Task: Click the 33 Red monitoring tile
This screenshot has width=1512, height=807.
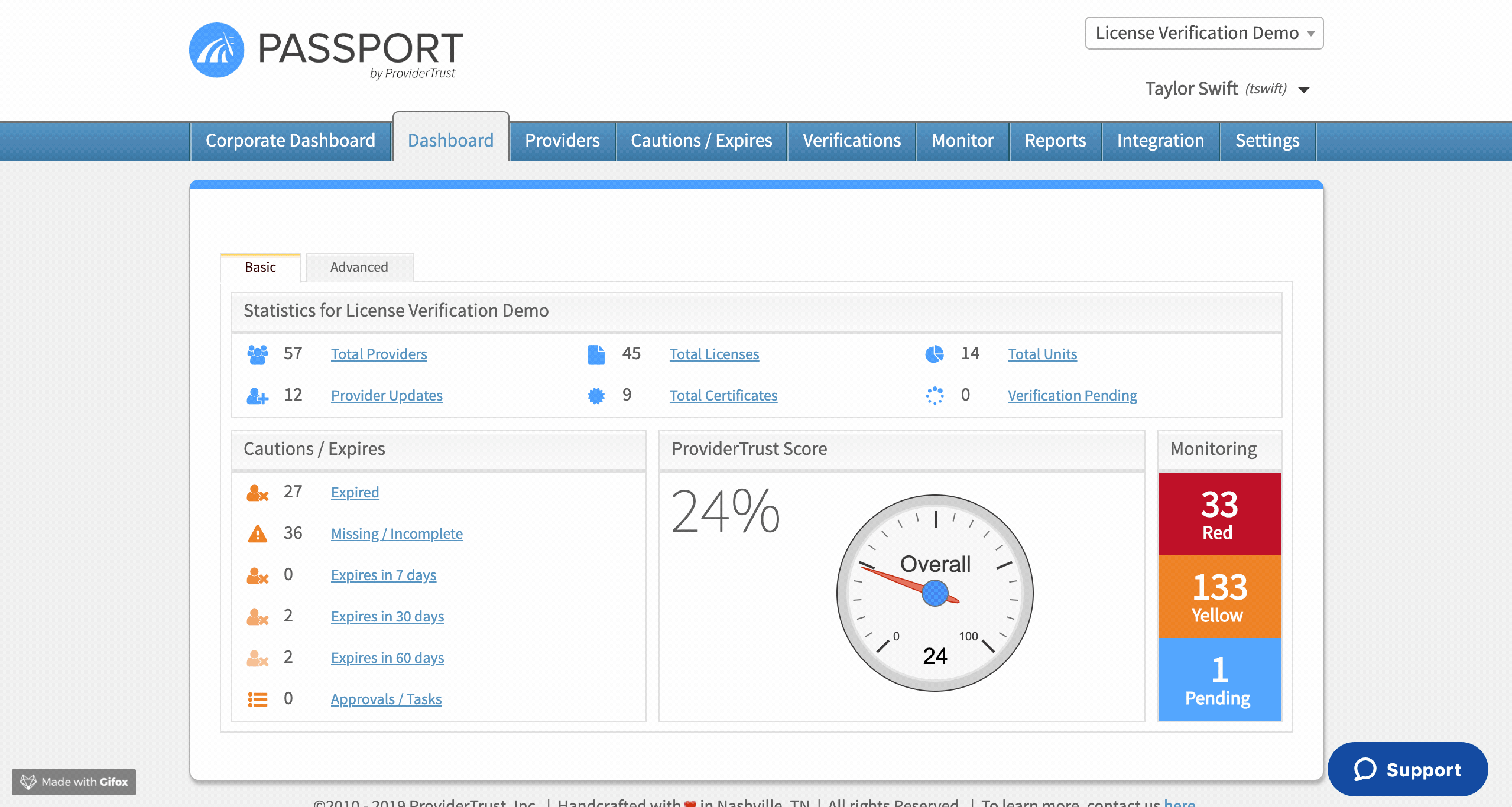Action: coord(1219,514)
